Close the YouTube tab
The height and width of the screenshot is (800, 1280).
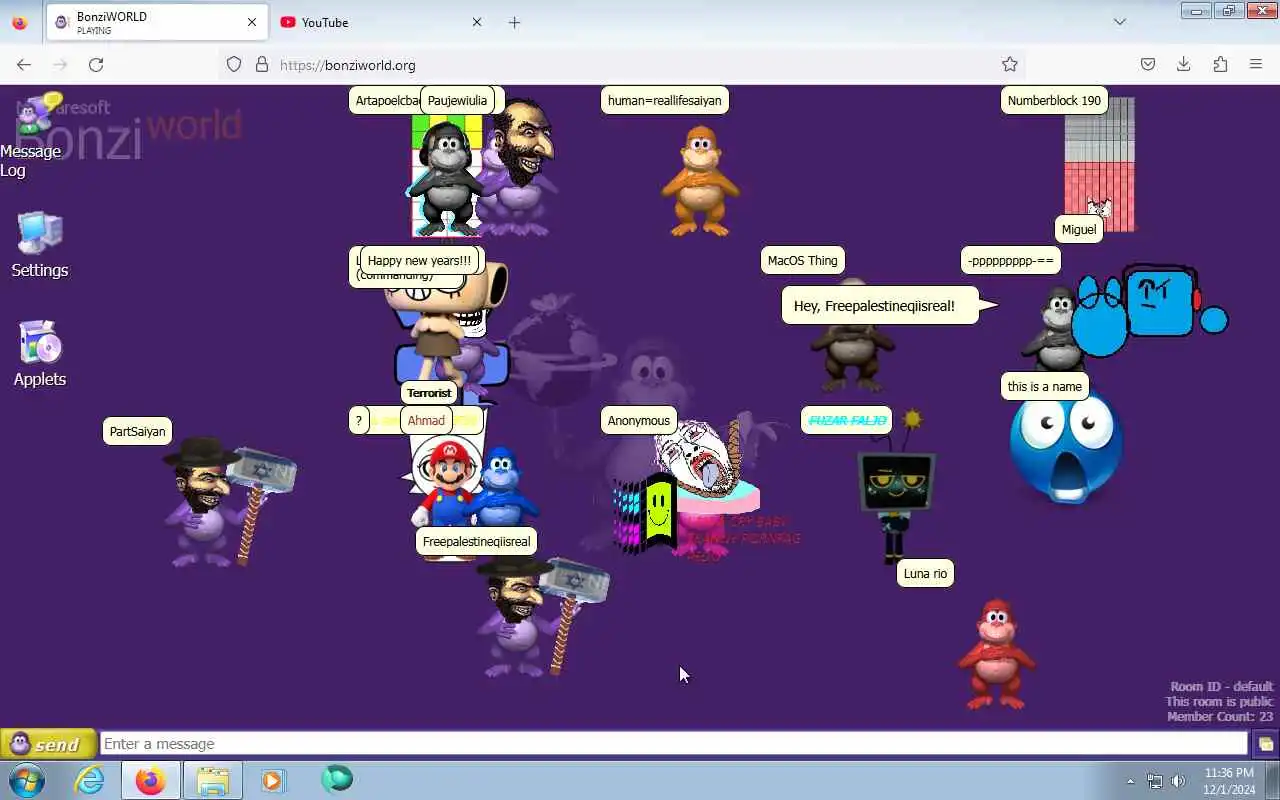coord(477,22)
